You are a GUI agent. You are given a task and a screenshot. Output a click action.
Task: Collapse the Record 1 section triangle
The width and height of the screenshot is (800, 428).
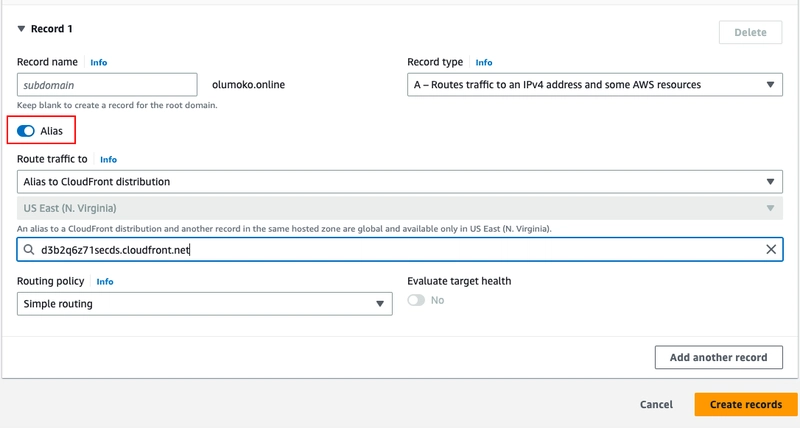(x=21, y=30)
